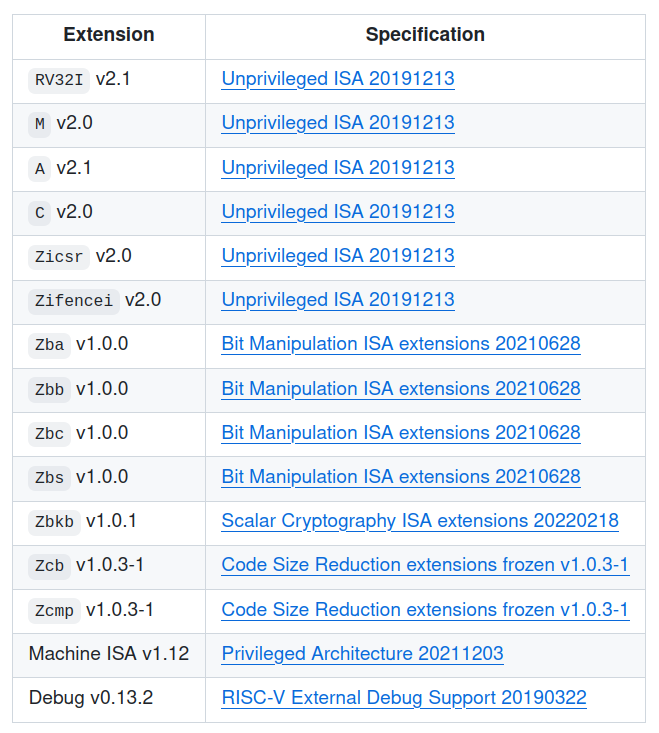Open Unprivileged ISA link in RV32I row
Screen dimensions: 659x733
tap(338, 79)
